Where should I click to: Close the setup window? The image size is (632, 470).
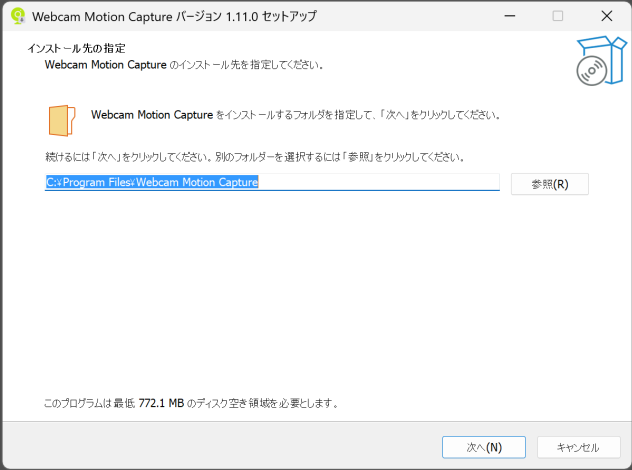[x=607, y=16]
